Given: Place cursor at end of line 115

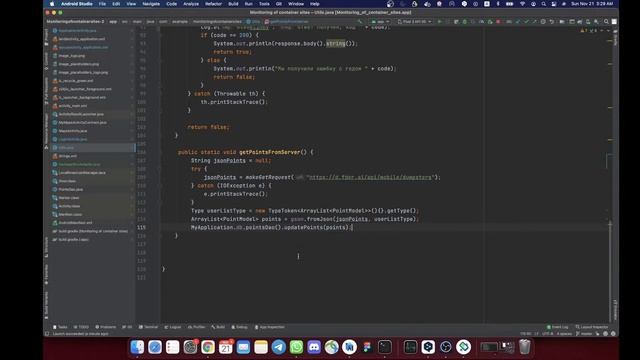Looking at the screenshot, I should tap(353, 227).
